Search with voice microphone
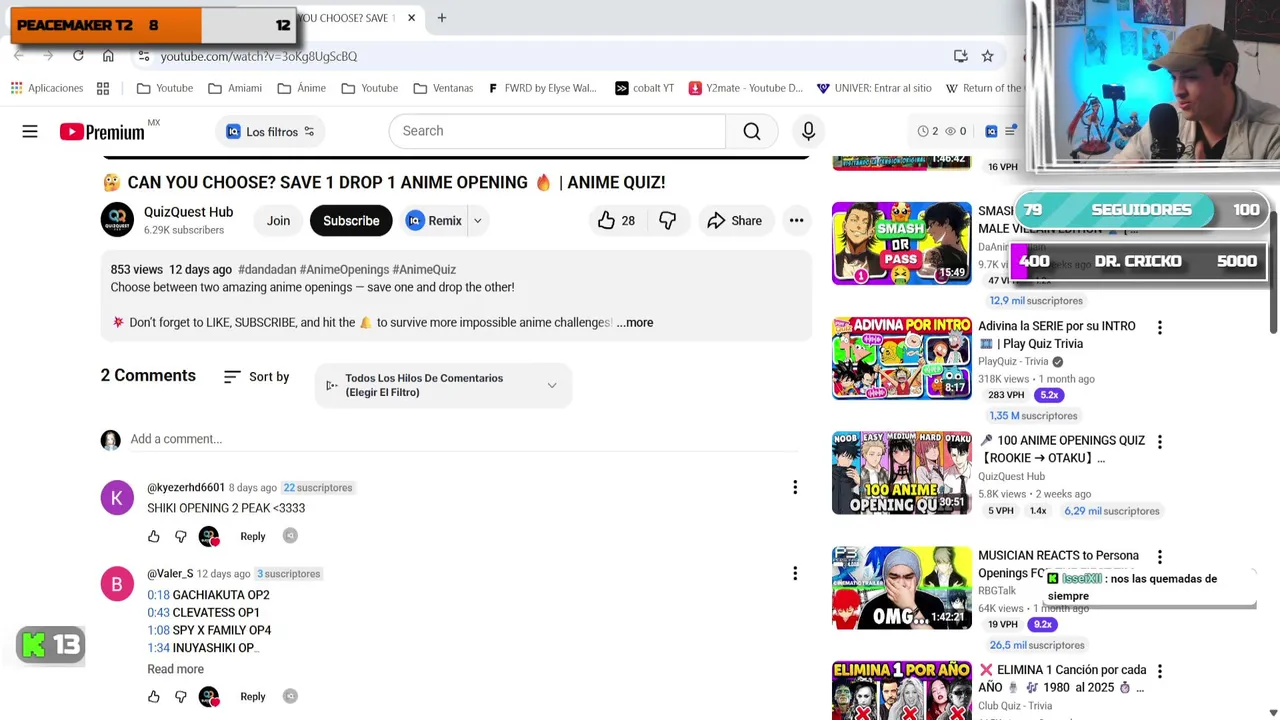1280x720 pixels. [x=808, y=131]
